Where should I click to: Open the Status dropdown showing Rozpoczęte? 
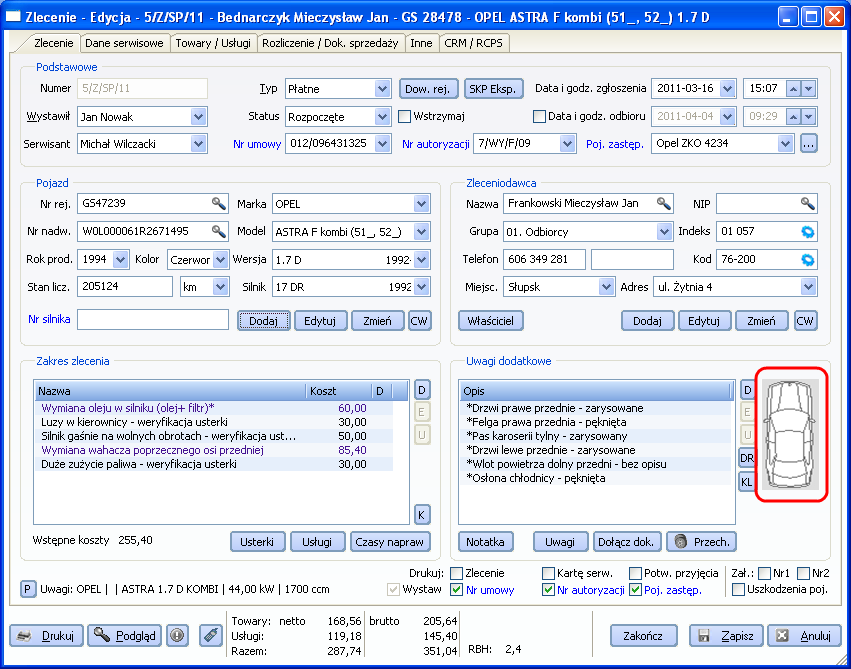tap(382, 117)
